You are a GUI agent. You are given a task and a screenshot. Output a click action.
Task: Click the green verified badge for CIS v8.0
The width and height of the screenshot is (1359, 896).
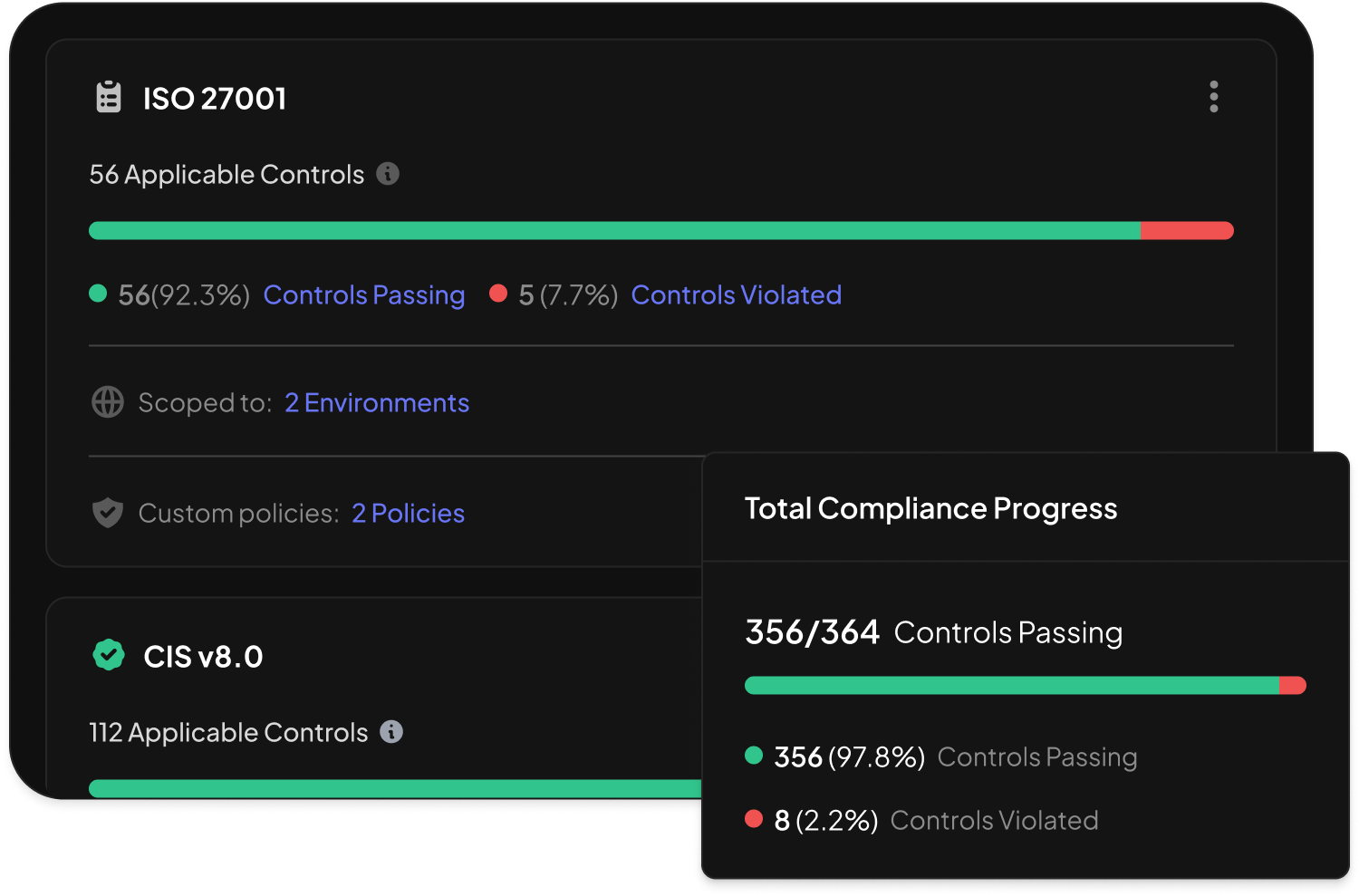pyautogui.click(x=109, y=655)
